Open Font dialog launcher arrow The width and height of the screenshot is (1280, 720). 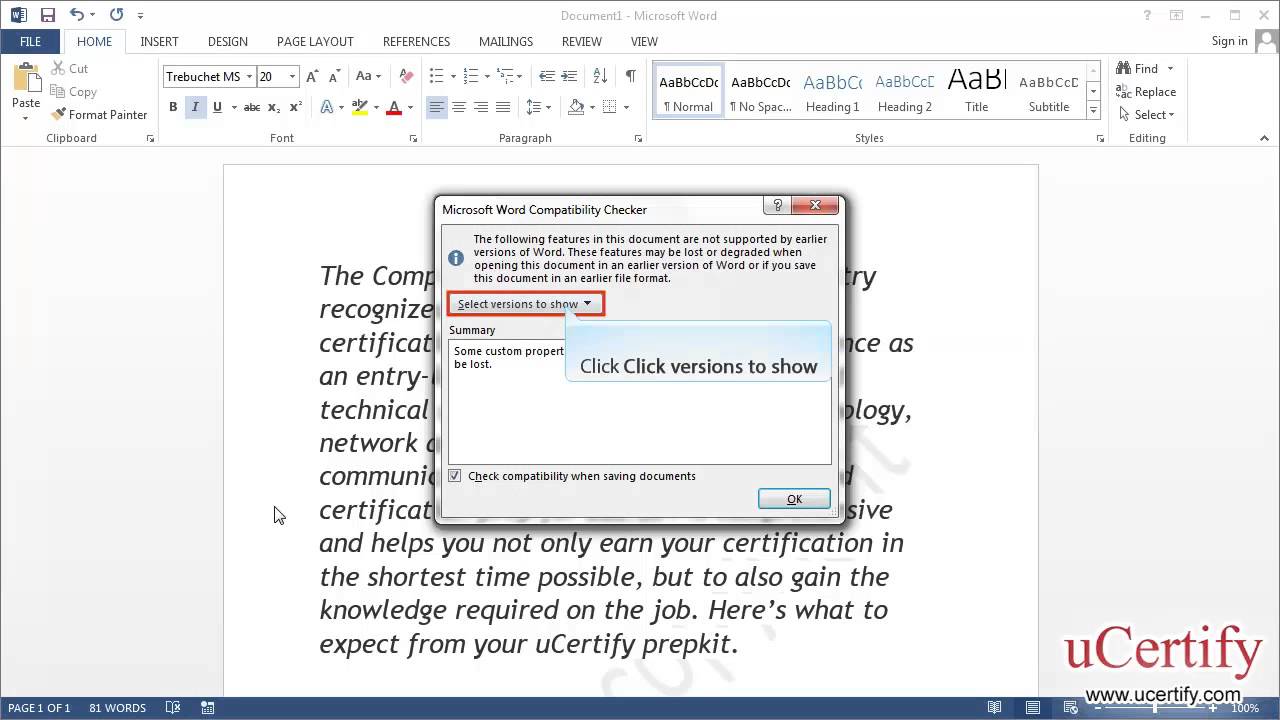[413, 139]
